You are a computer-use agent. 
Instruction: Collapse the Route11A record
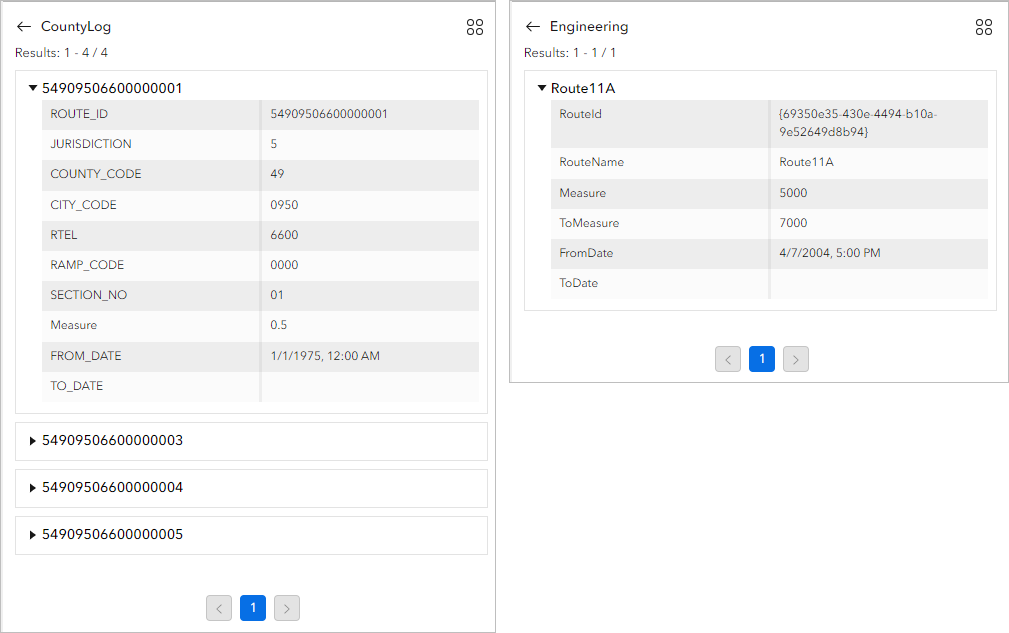543,89
